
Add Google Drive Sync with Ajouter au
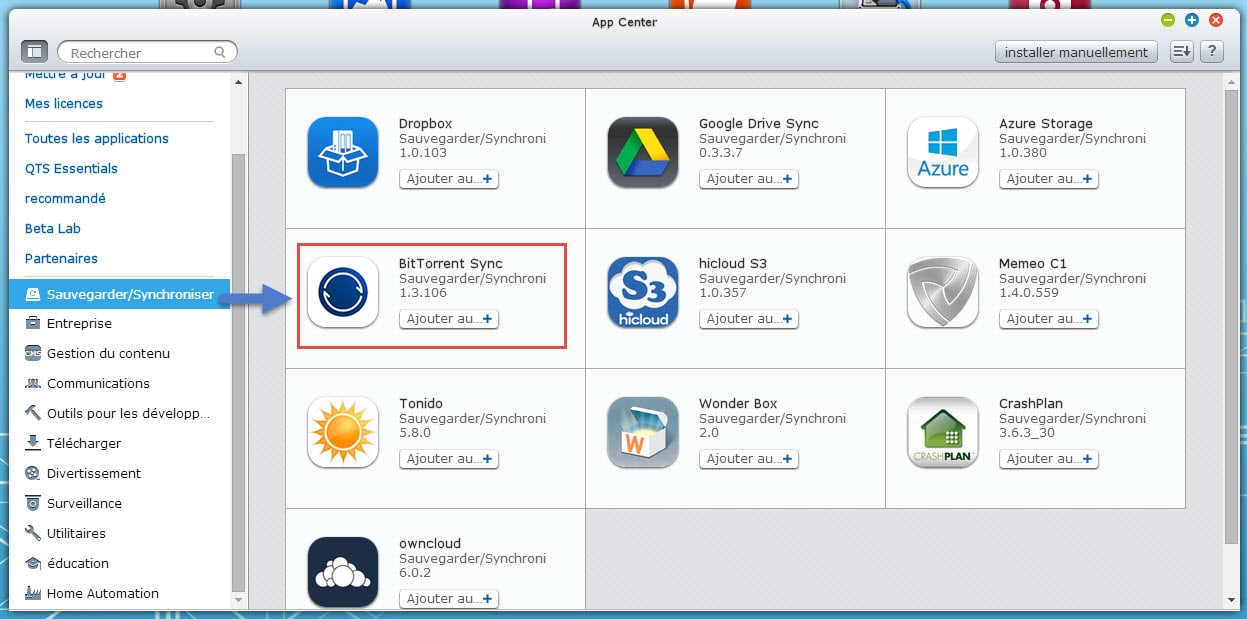(x=749, y=179)
